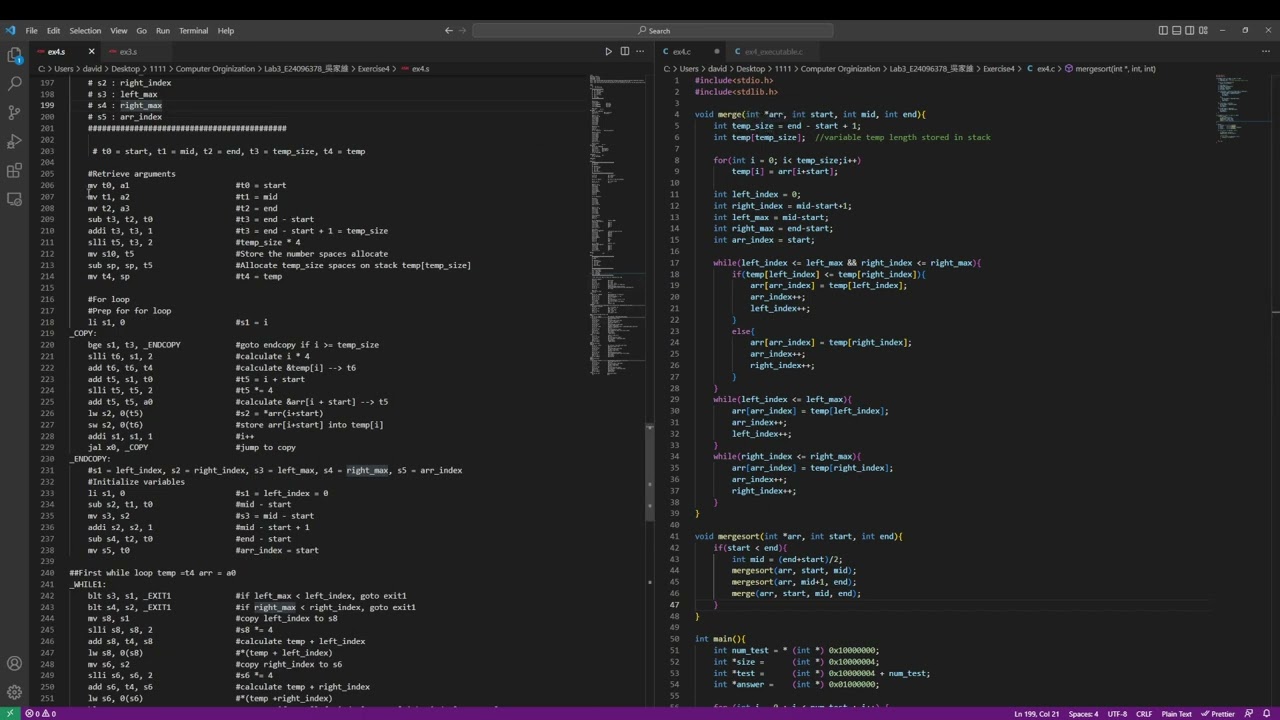This screenshot has height=720, width=1280.
Task: Expand Exercise4 breadcrumb in left editor
Action: (375, 69)
